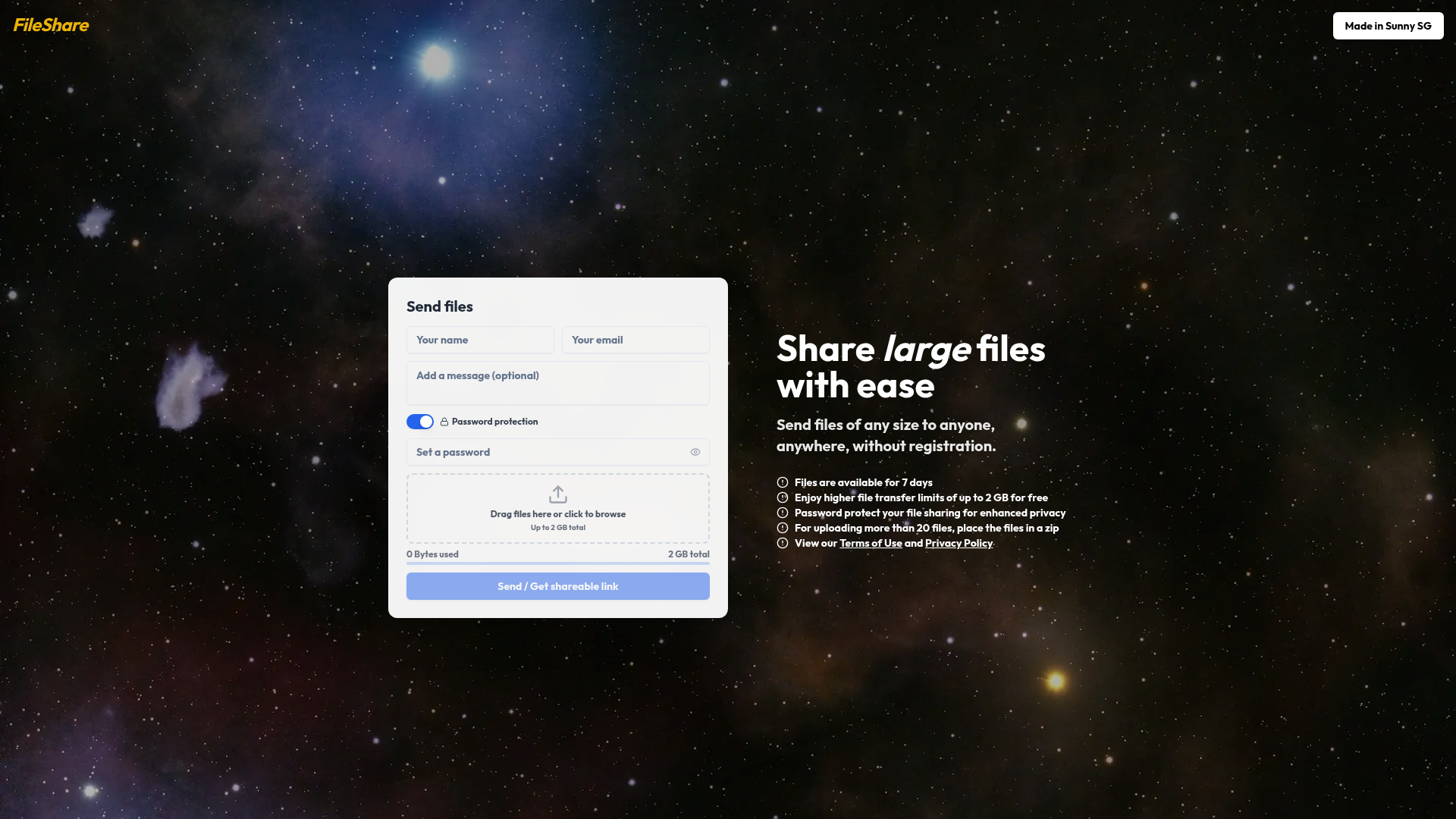Click the optional message text area
The width and height of the screenshot is (1456, 819).
pos(557,382)
